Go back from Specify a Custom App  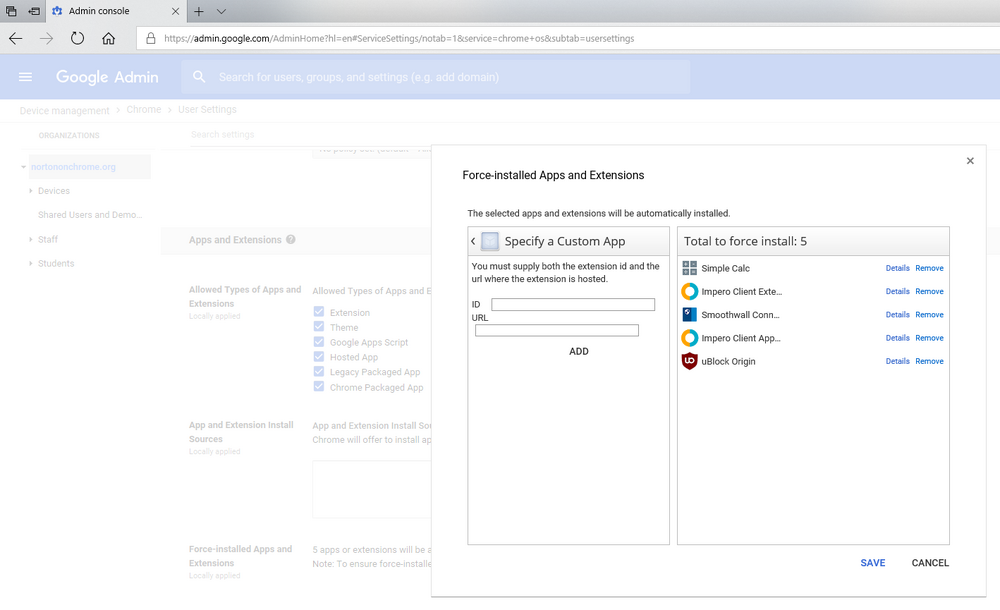tap(473, 241)
